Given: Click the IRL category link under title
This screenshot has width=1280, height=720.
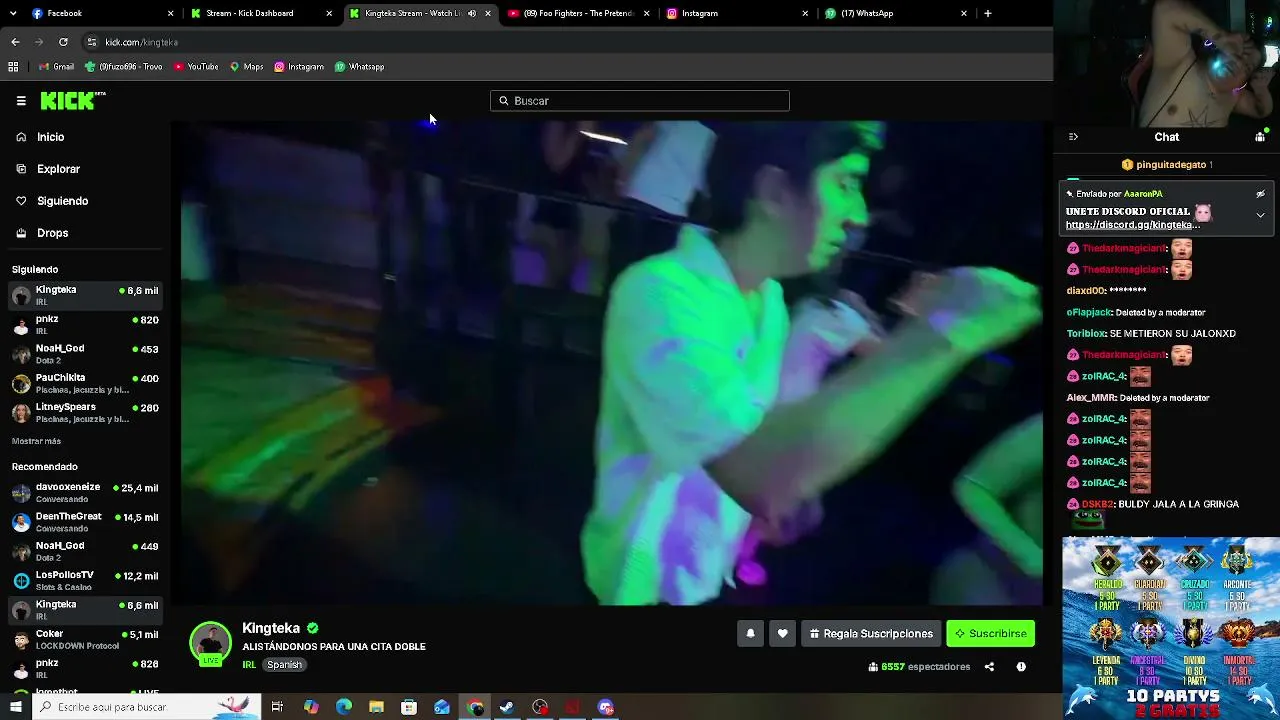Looking at the screenshot, I should (249, 665).
